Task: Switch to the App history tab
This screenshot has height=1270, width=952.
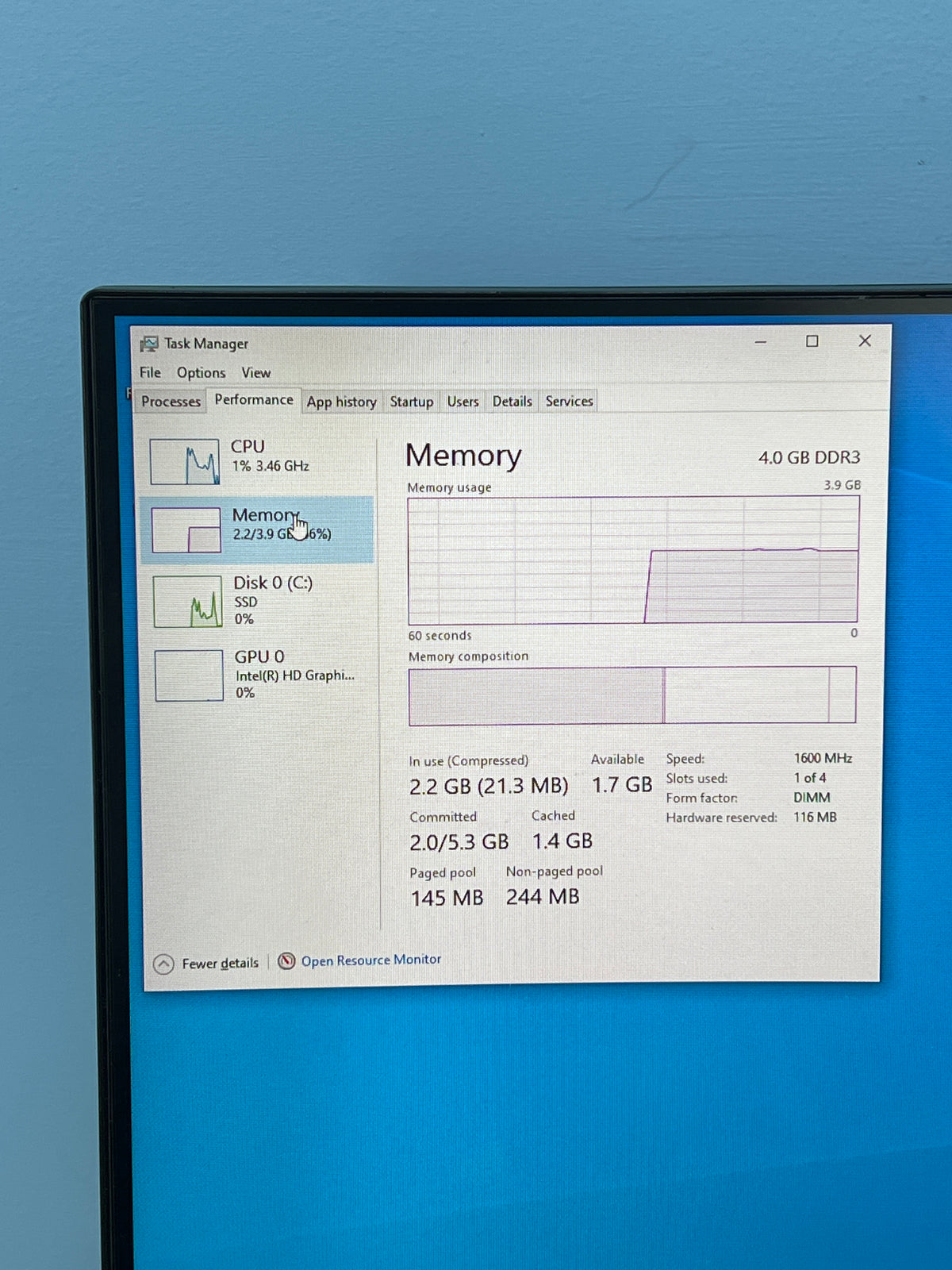Action: coord(341,402)
